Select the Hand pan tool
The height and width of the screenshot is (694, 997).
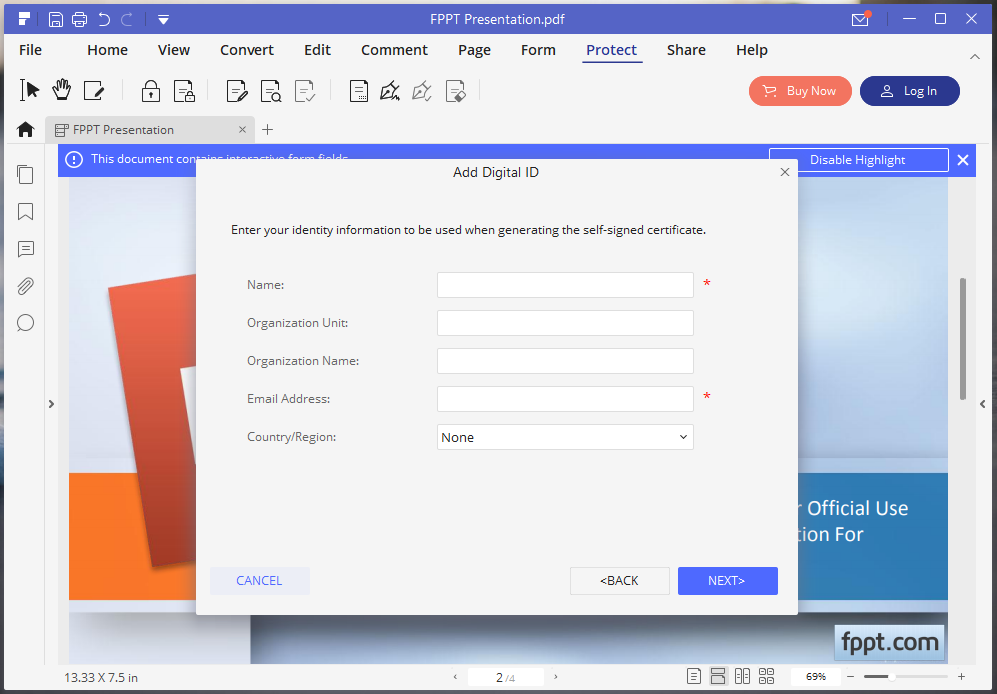coord(62,91)
